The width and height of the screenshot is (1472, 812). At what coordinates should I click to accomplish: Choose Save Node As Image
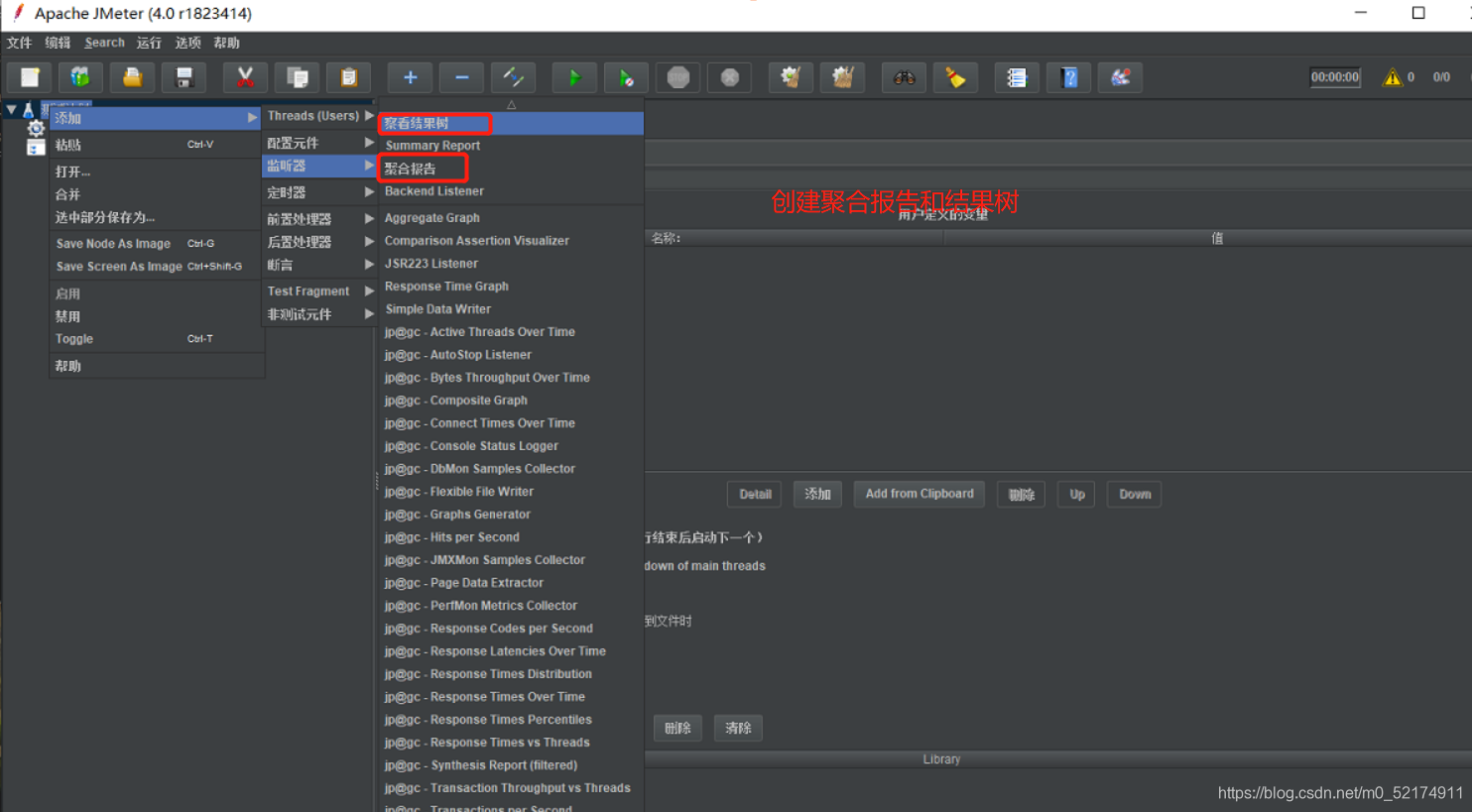(156, 244)
